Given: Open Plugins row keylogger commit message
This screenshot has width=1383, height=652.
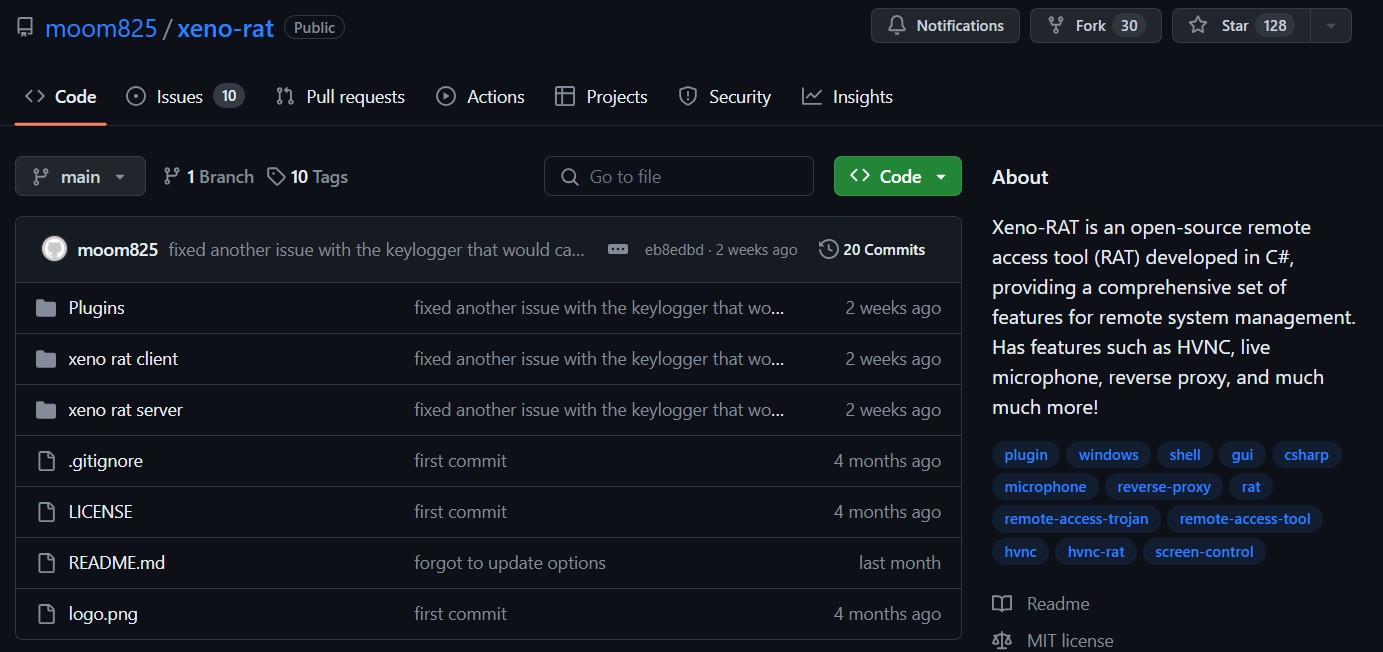Looking at the screenshot, I should click(x=599, y=308).
